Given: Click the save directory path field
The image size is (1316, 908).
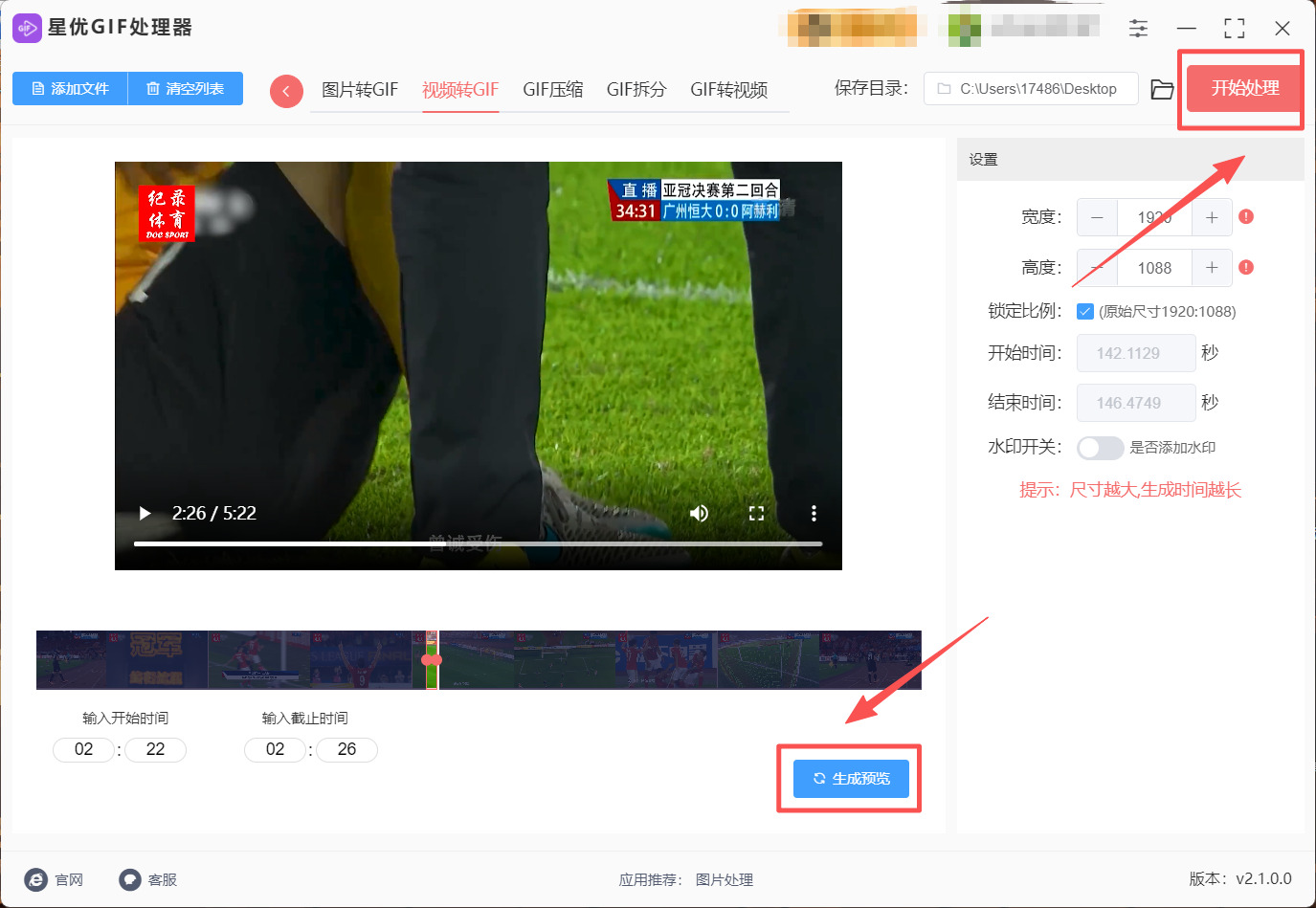Looking at the screenshot, I should (x=1031, y=88).
